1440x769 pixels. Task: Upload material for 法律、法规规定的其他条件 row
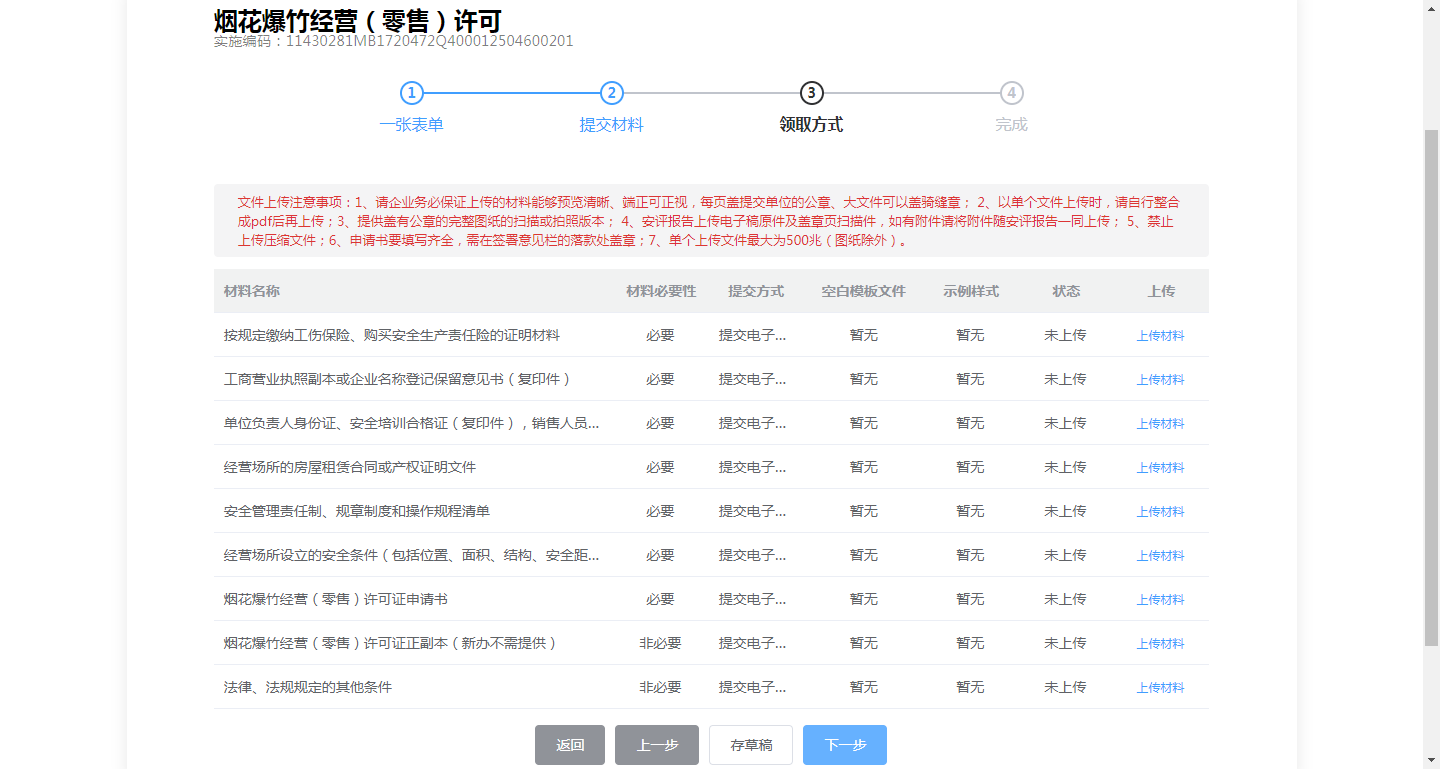click(x=1160, y=688)
